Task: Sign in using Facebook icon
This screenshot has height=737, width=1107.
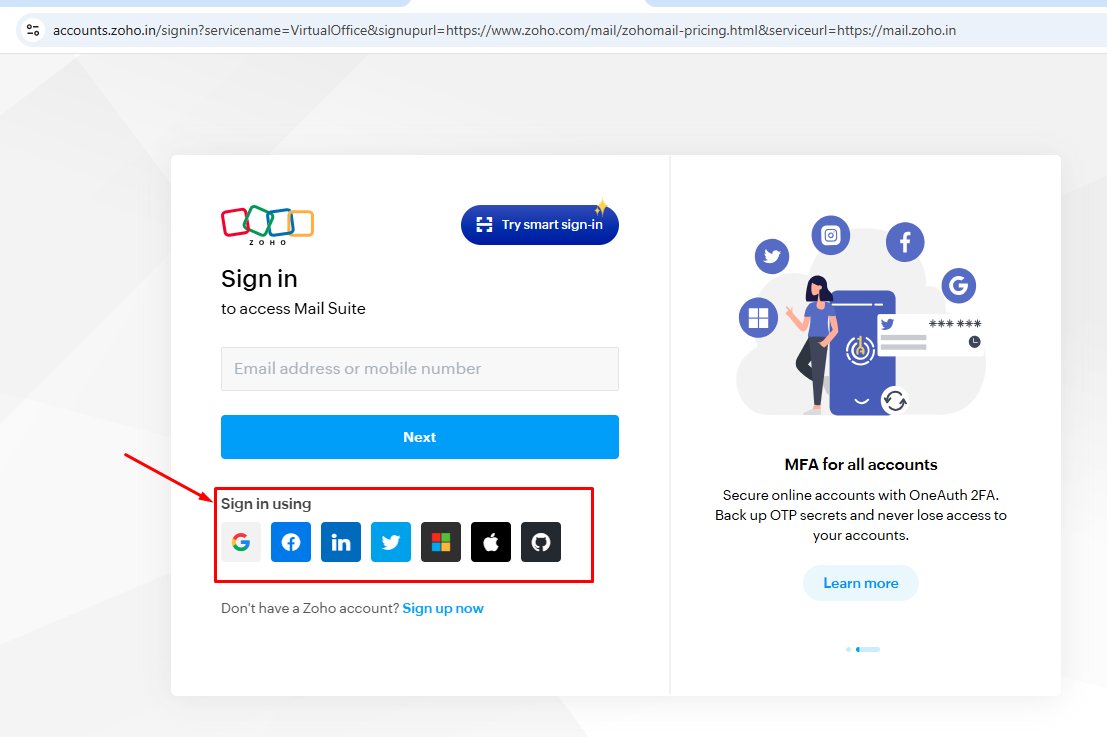Action: click(x=291, y=542)
